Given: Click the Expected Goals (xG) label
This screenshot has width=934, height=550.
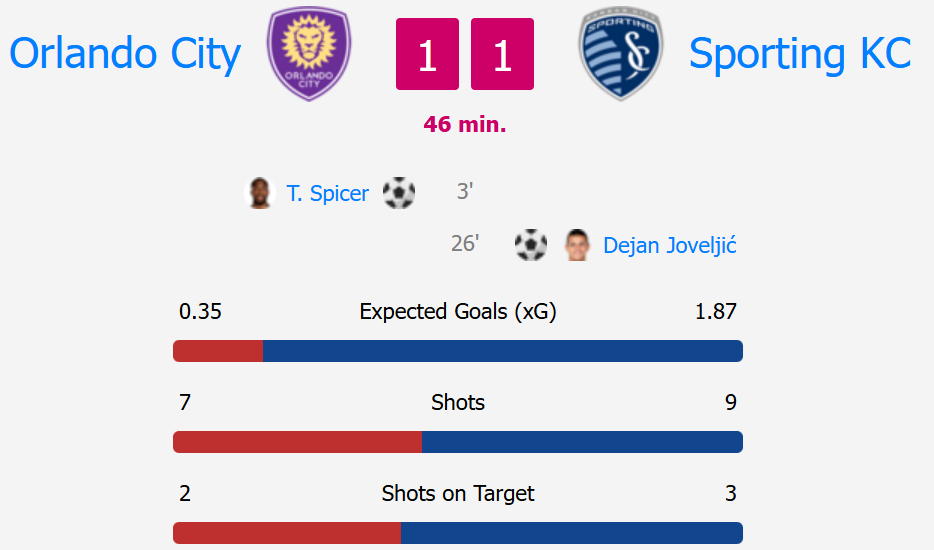Looking at the screenshot, I should tap(457, 312).
